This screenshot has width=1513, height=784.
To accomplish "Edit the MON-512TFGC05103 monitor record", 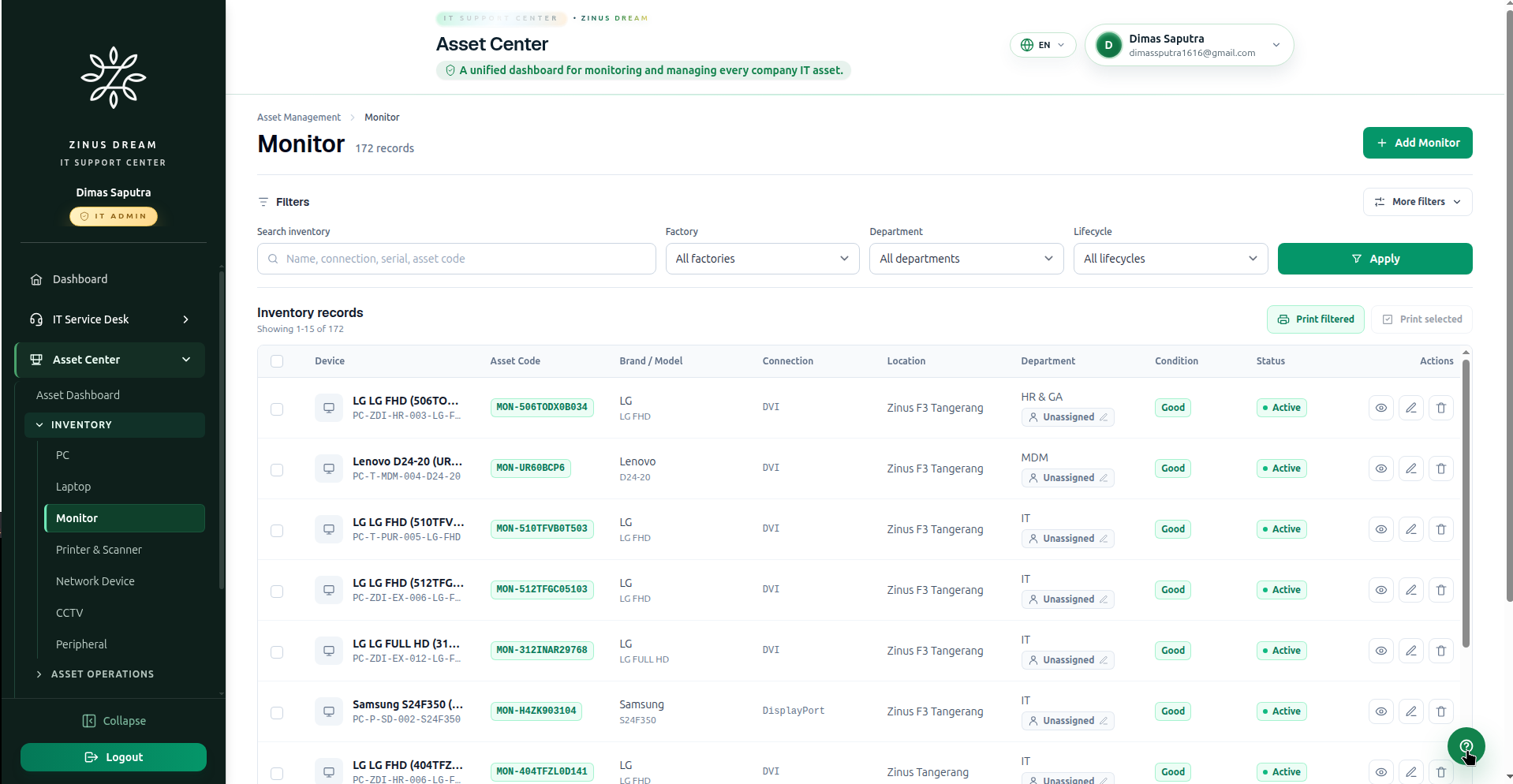I will [x=1410, y=590].
